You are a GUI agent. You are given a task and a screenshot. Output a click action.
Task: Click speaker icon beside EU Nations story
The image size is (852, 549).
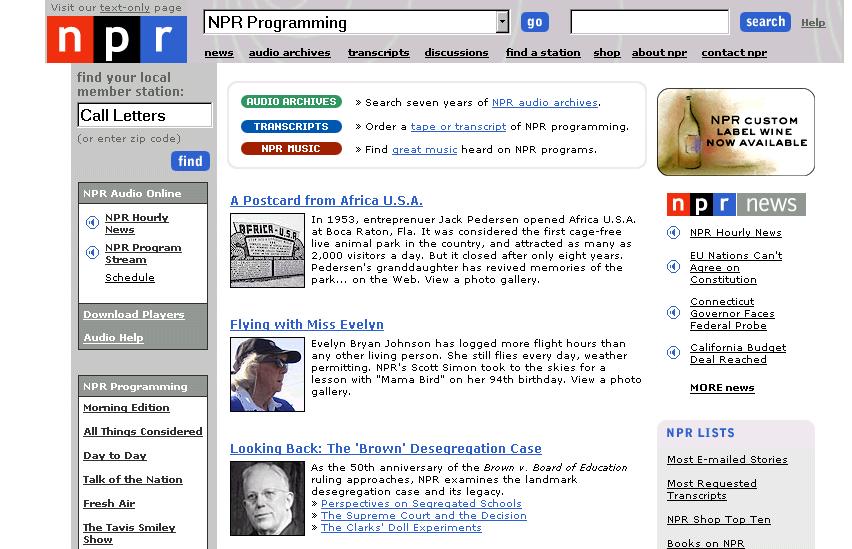pos(673,266)
